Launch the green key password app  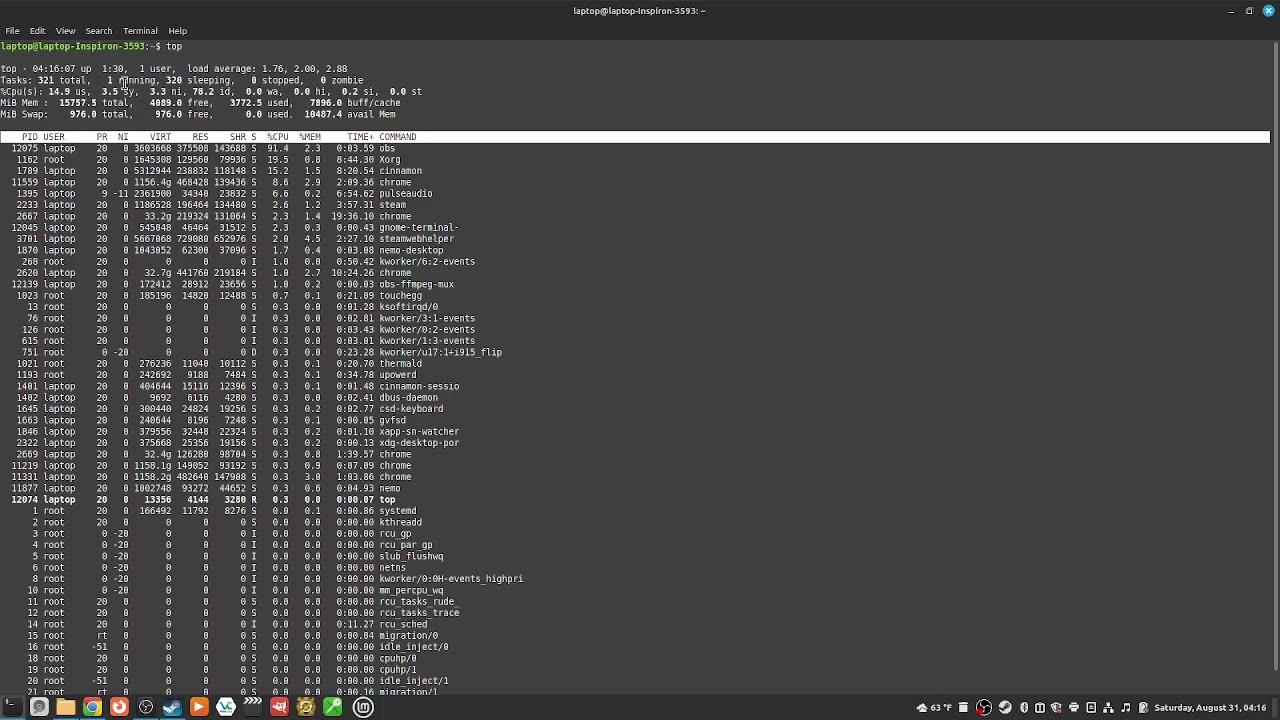point(332,707)
